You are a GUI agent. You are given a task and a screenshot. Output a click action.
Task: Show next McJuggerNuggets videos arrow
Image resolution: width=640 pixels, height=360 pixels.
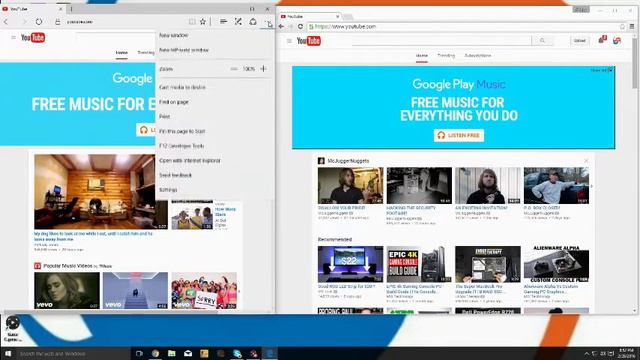[591, 186]
